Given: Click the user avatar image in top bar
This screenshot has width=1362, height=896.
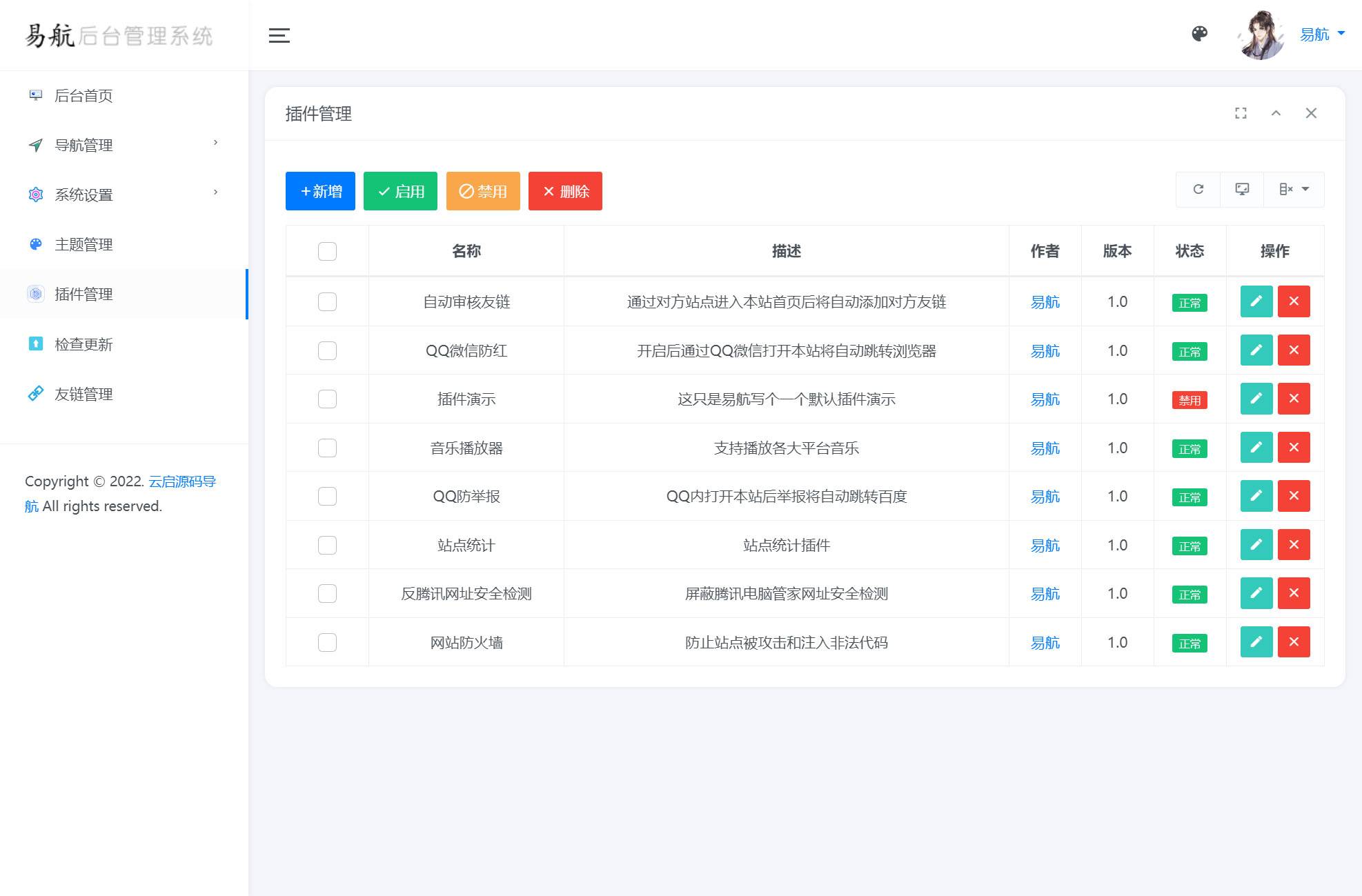Looking at the screenshot, I should [x=1261, y=34].
